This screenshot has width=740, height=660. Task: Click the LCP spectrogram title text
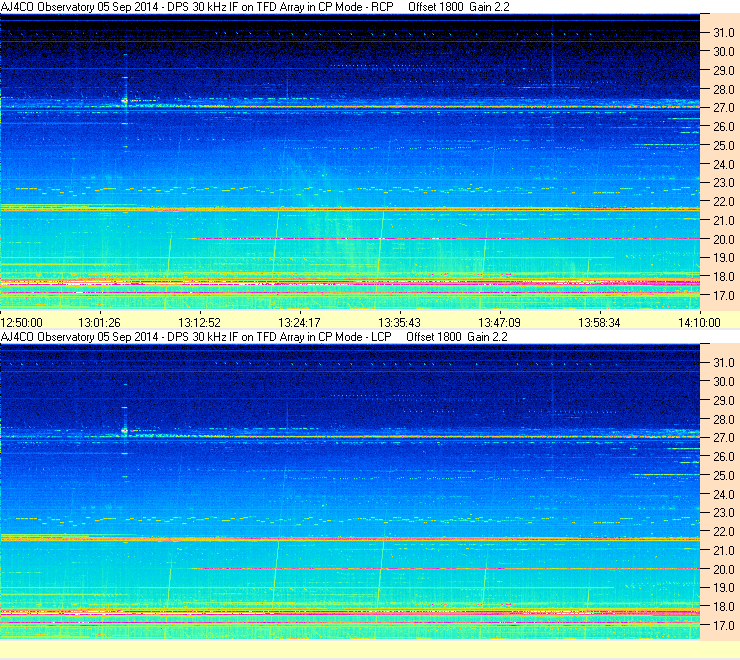click(254, 337)
